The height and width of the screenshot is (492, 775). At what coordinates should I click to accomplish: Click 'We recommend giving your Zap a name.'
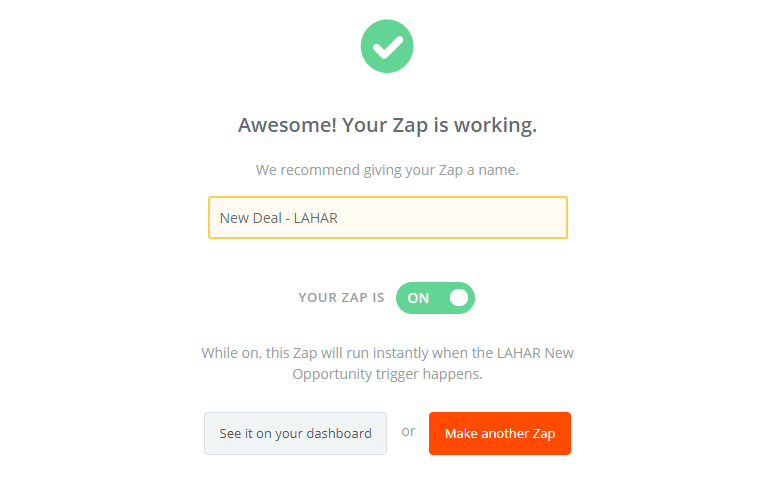point(387,170)
